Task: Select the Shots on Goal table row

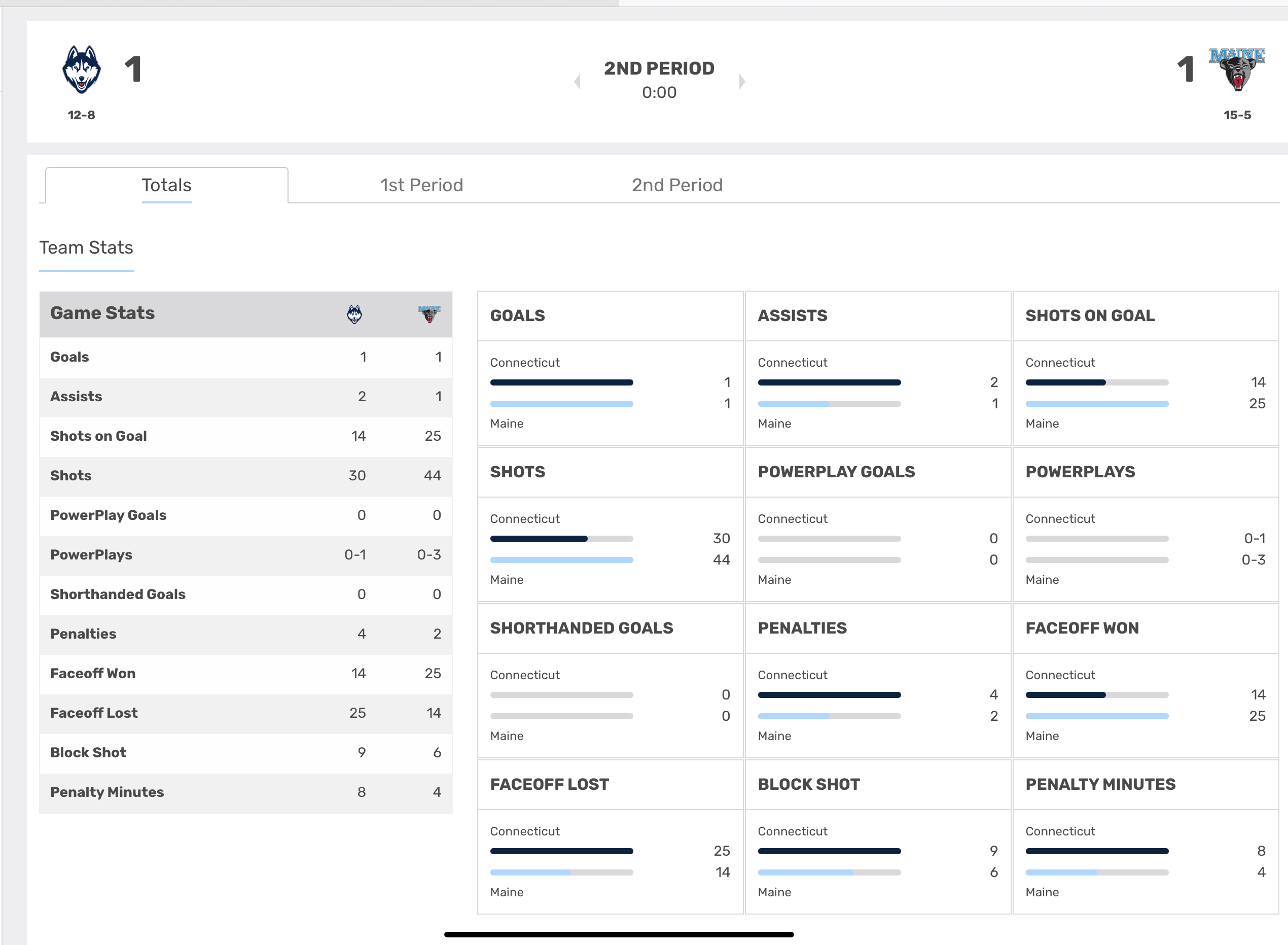Action: [x=246, y=436]
